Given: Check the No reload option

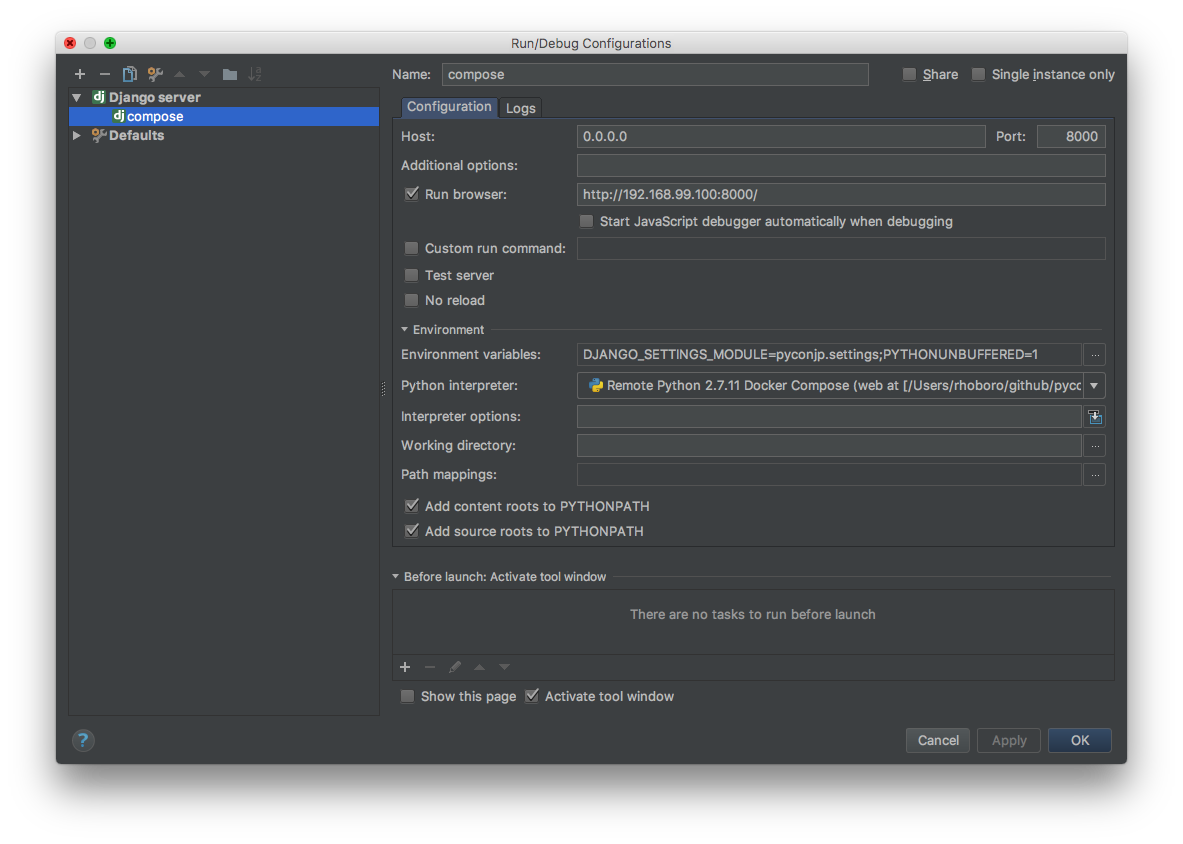Looking at the screenshot, I should point(411,300).
